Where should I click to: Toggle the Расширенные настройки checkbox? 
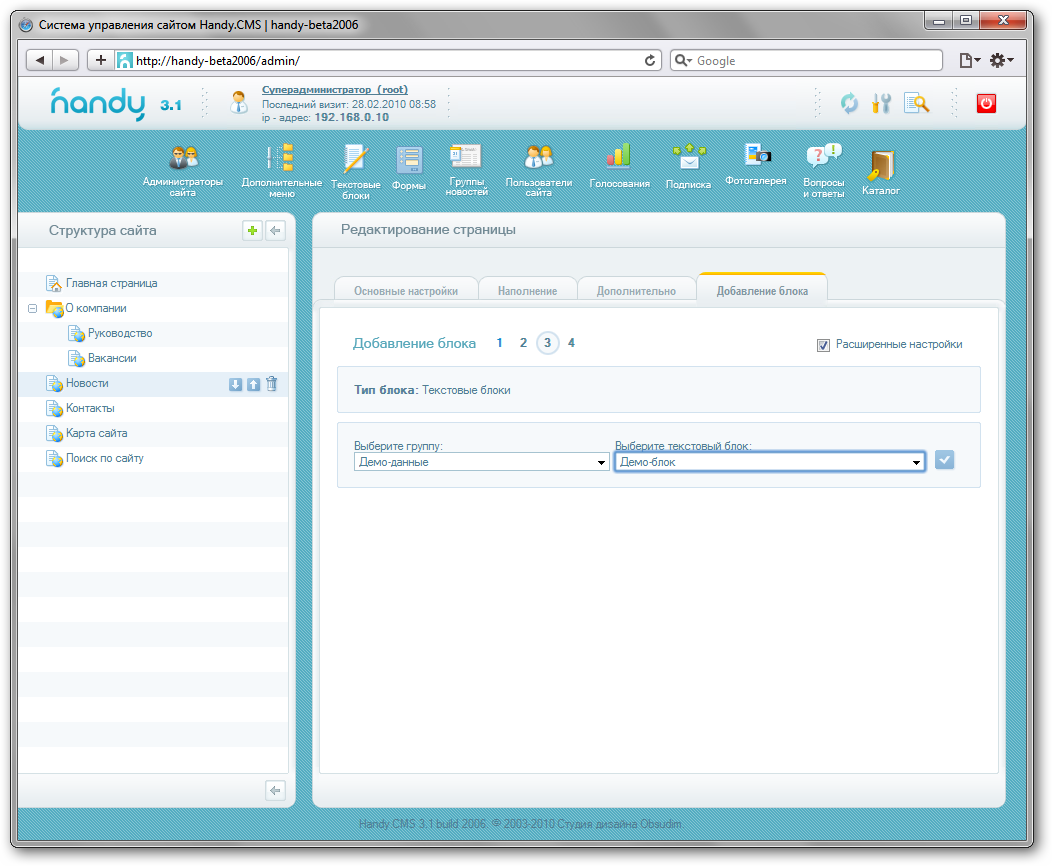(824, 345)
